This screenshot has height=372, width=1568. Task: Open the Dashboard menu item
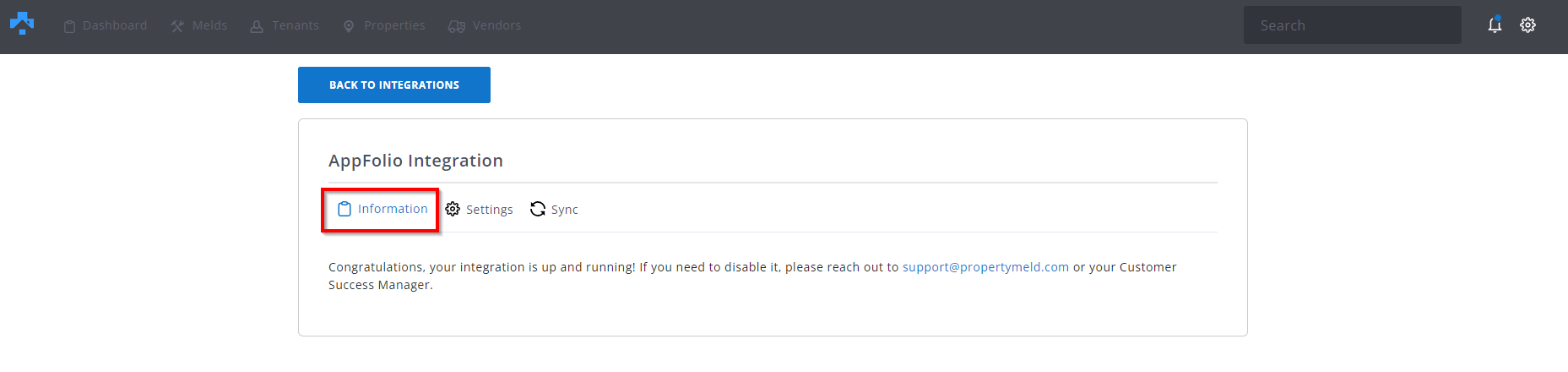106,26
